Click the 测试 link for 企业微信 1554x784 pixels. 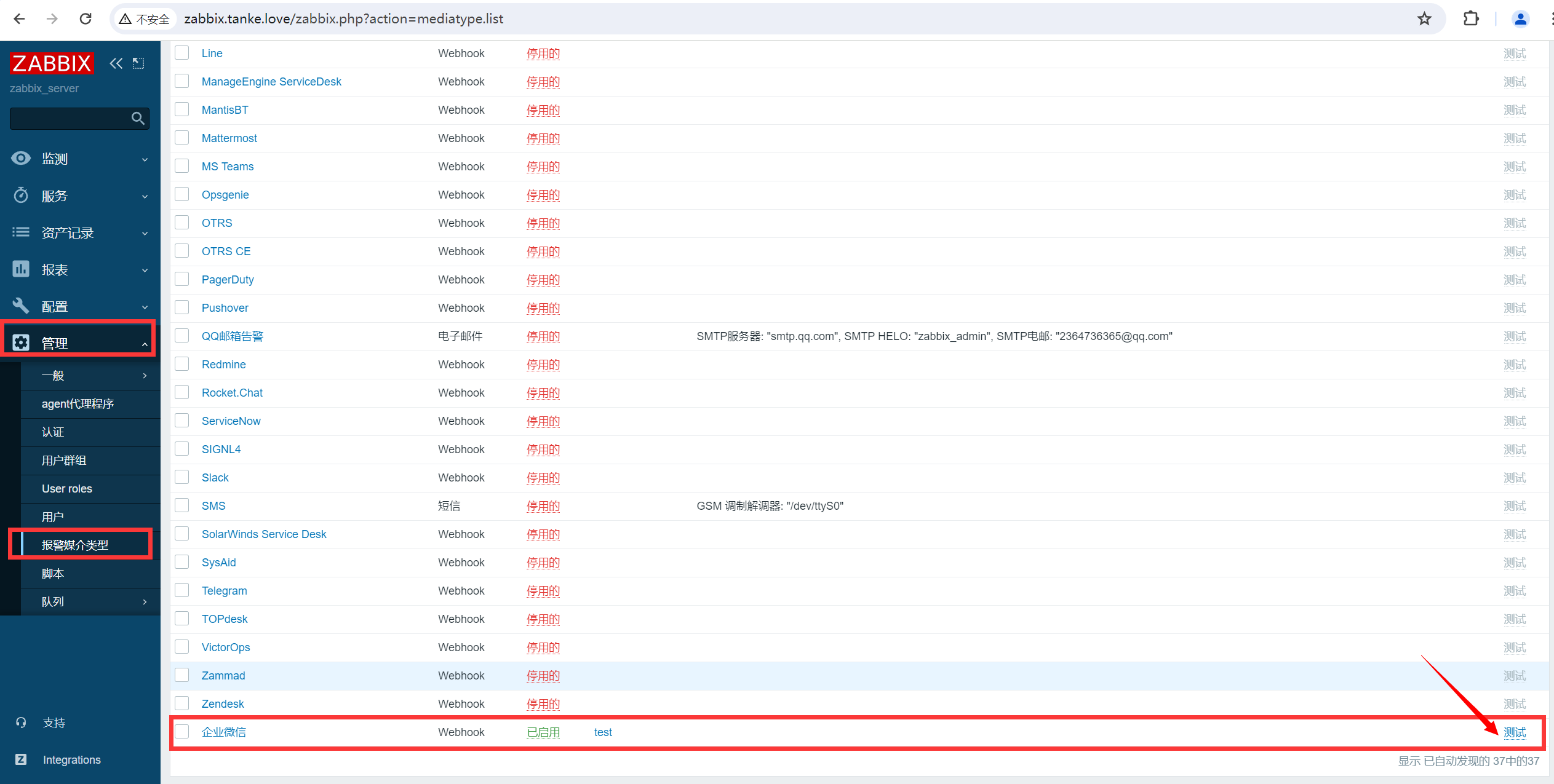[1514, 732]
